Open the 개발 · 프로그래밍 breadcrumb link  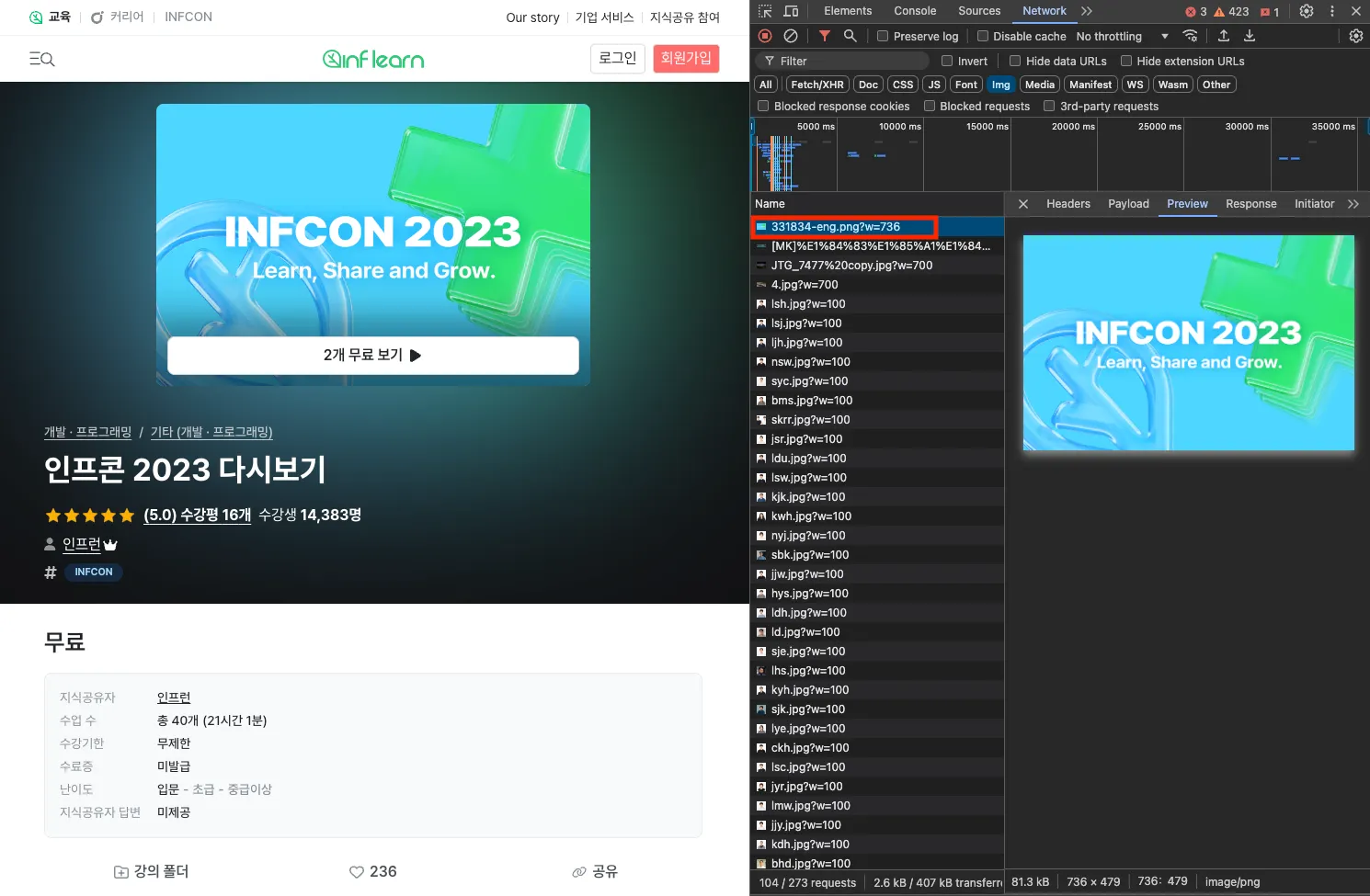(88, 432)
